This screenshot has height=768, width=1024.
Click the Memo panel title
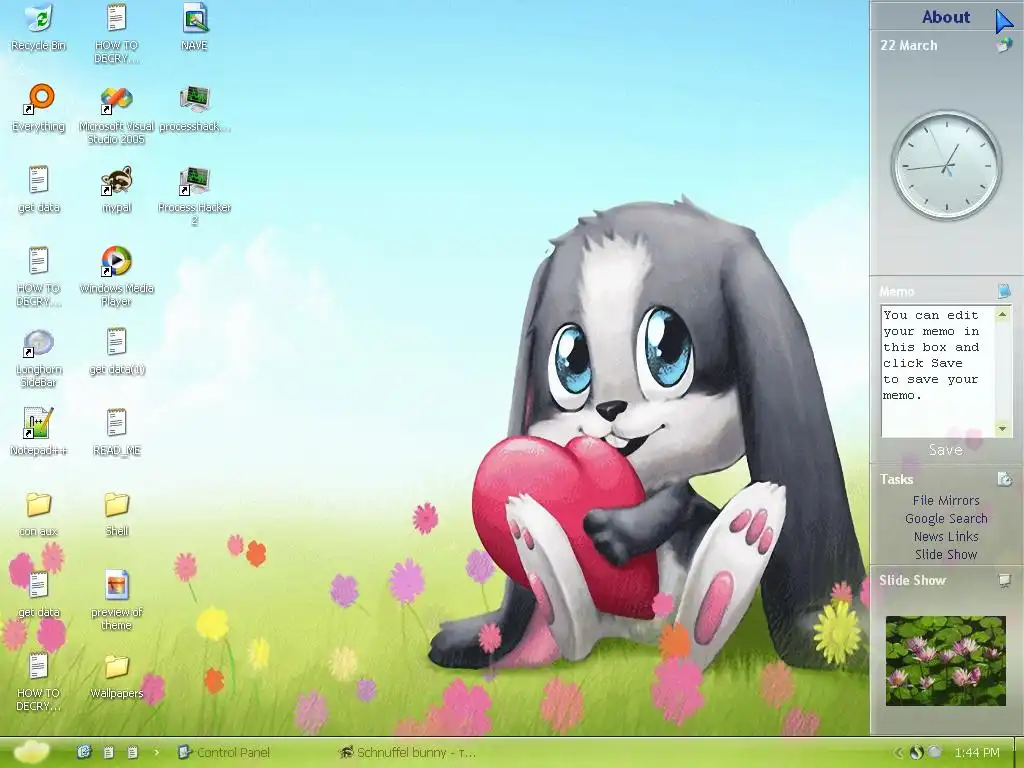[896, 291]
